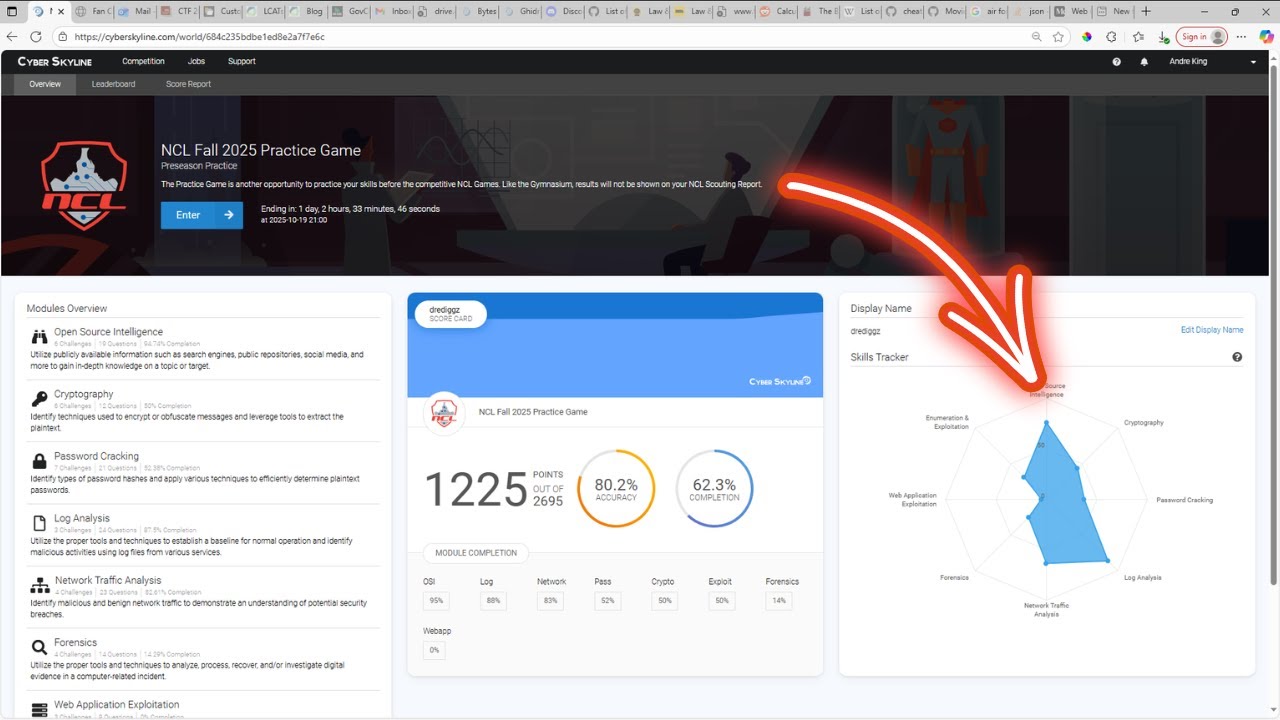
Task: Click the zoom magnifier icon in address bar
Action: 1036,37
